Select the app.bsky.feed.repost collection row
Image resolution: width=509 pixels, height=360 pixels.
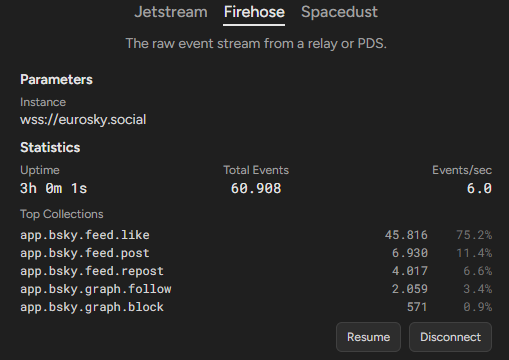click(256, 271)
